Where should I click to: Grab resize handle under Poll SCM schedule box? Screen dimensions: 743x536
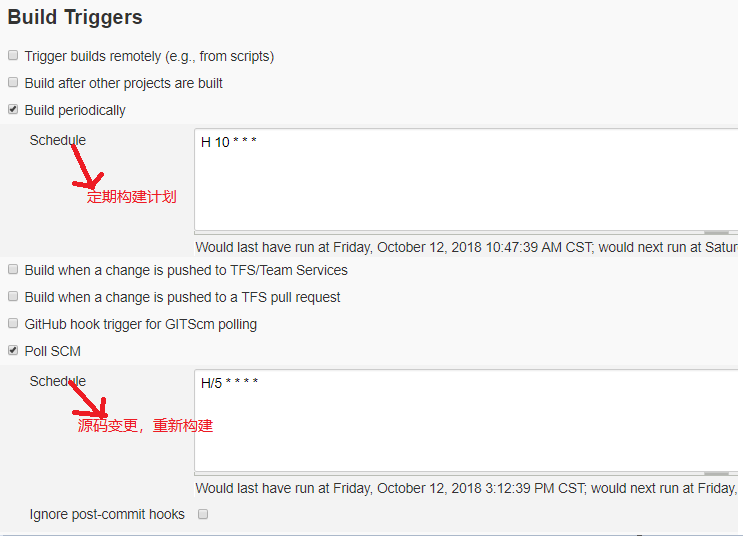(x=716, y=474)
